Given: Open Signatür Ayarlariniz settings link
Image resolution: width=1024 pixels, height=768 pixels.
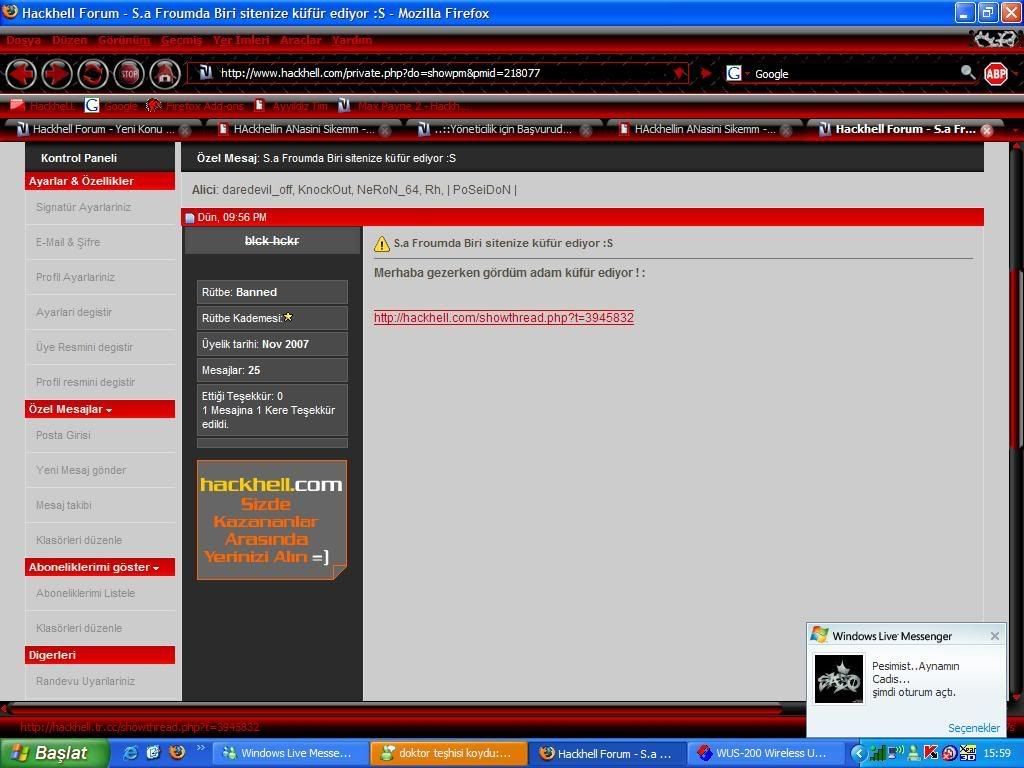Looking at the screenshot, I should click(84, 207).
